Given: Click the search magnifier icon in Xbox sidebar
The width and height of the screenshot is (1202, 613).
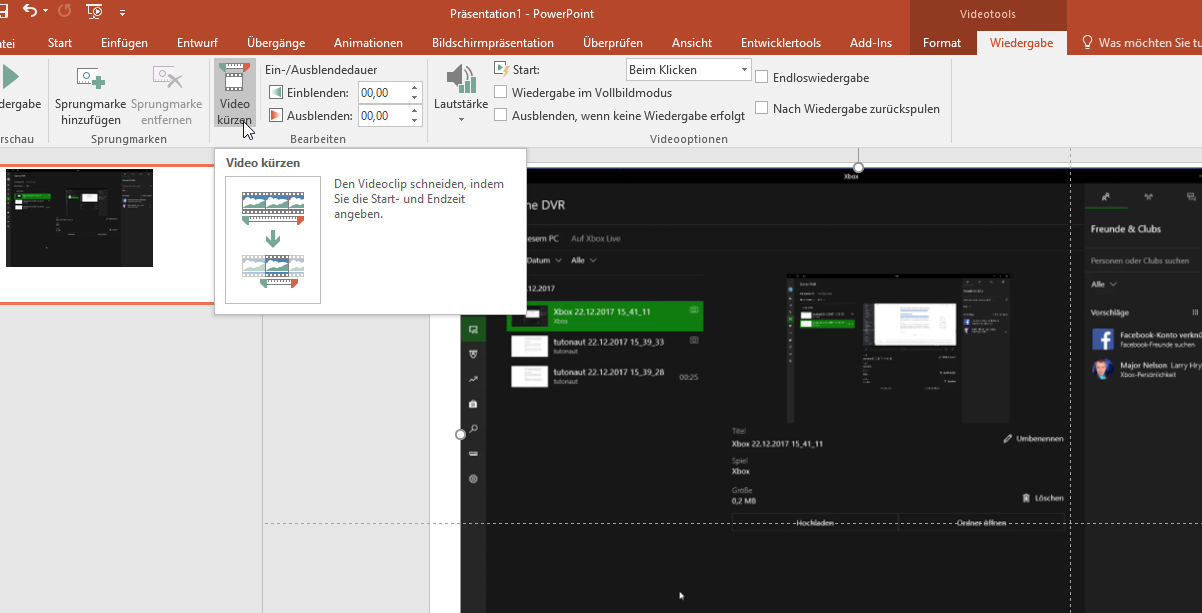Looking at the screenshot, I should click(473, 428).
